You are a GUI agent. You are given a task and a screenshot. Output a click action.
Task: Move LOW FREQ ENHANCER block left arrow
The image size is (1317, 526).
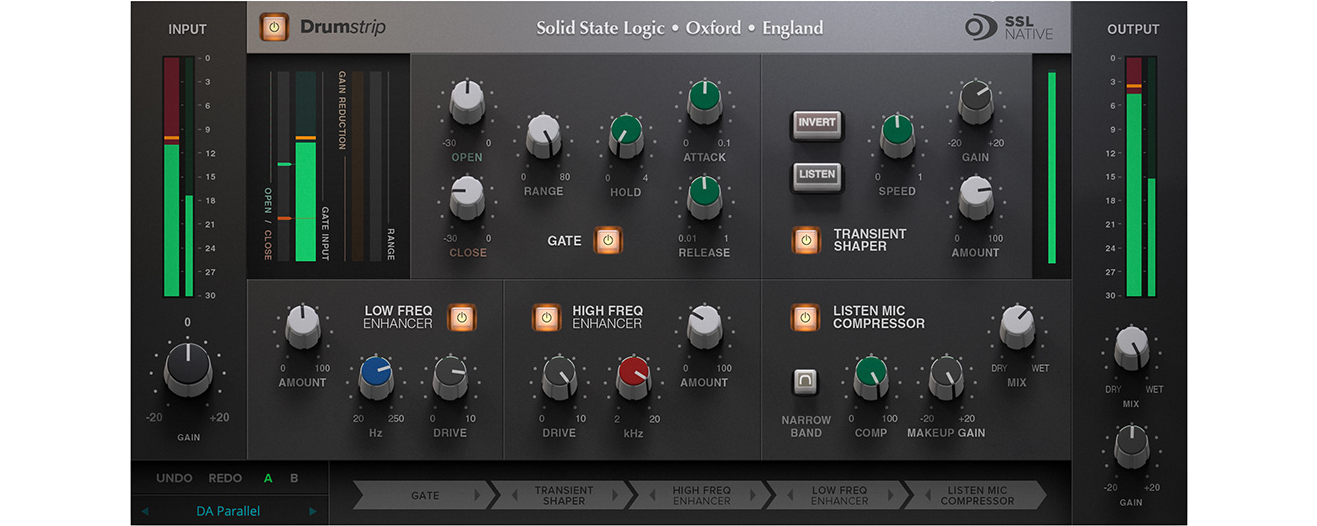[x=788, y=495]
